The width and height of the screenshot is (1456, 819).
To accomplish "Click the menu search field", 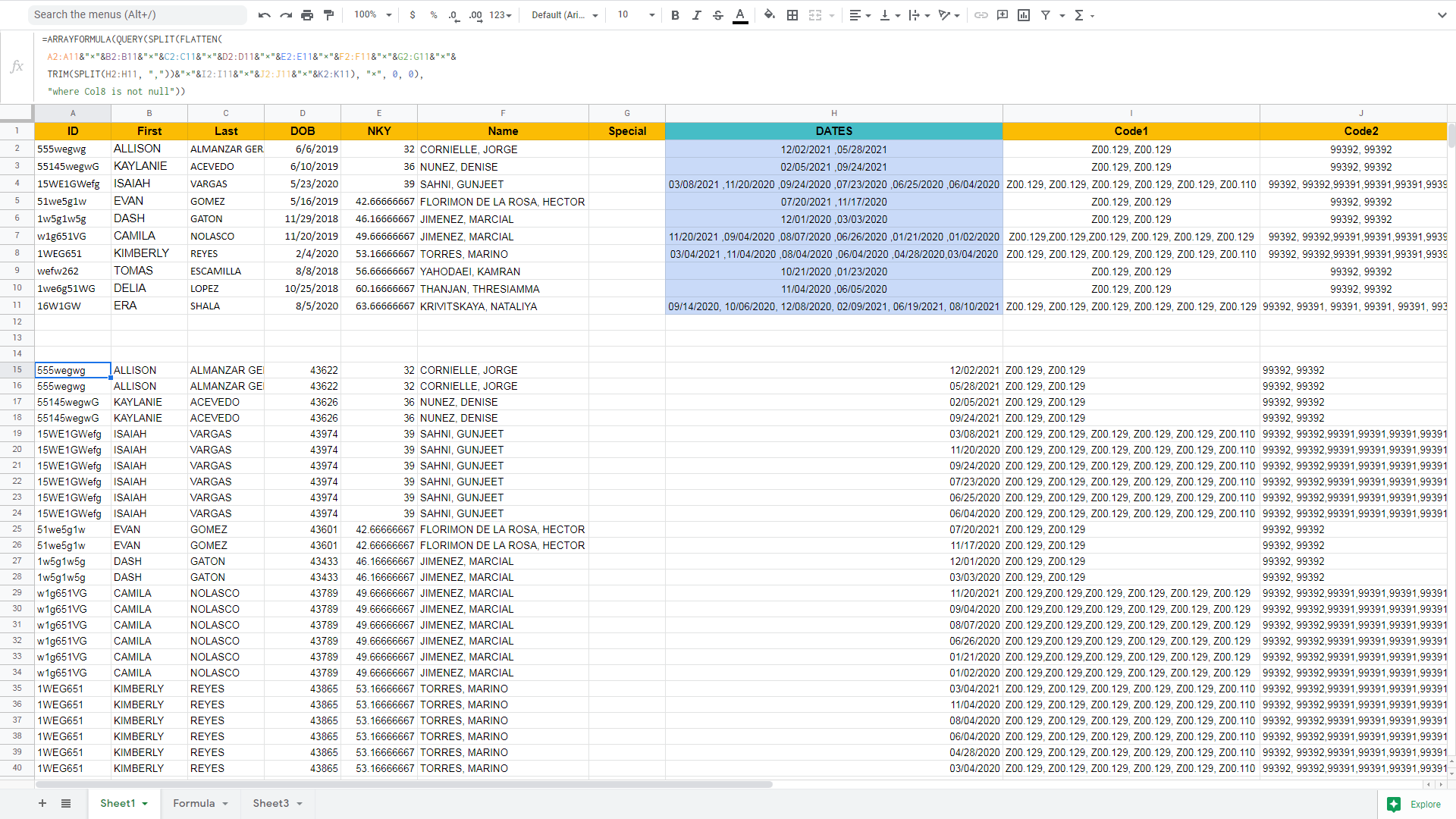I will tap(138, 14).
